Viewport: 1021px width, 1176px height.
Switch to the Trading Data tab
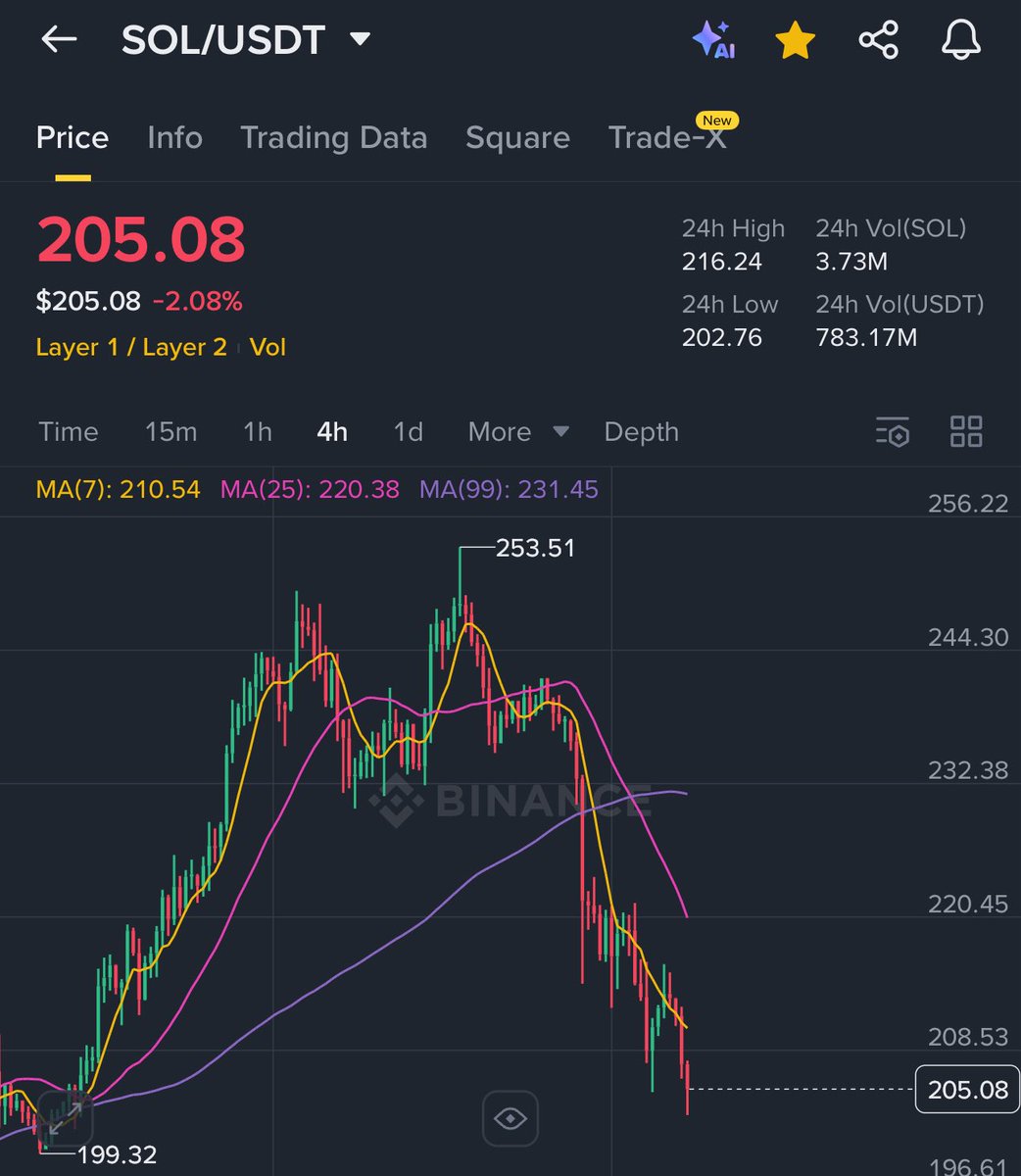tap(333, 138)
